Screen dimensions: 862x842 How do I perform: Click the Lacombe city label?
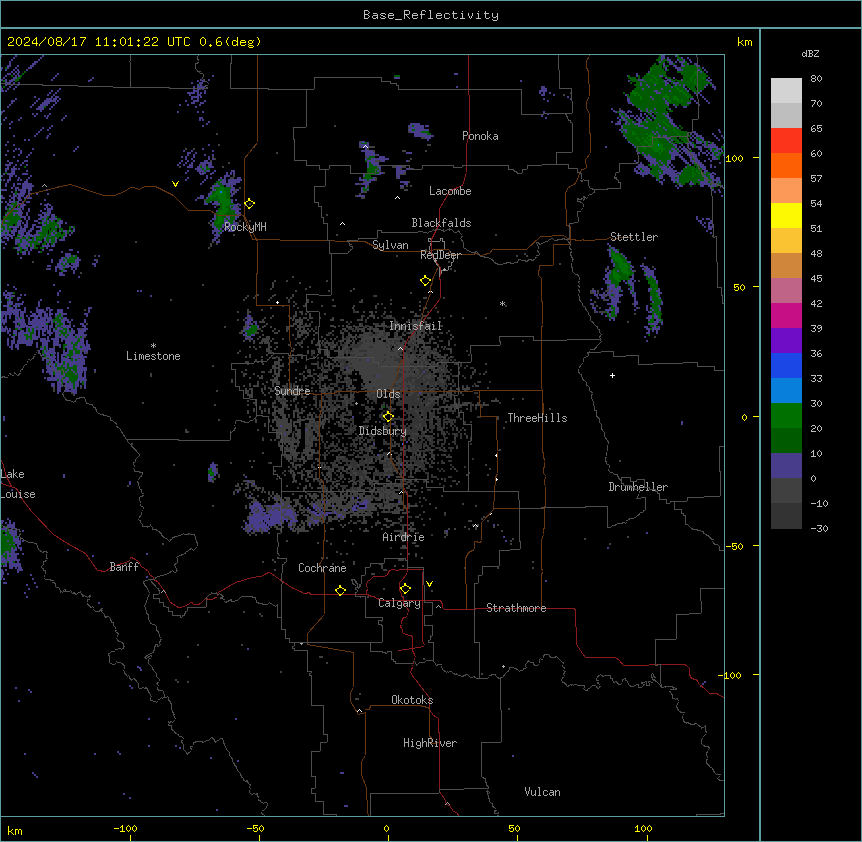click(450, 191)
